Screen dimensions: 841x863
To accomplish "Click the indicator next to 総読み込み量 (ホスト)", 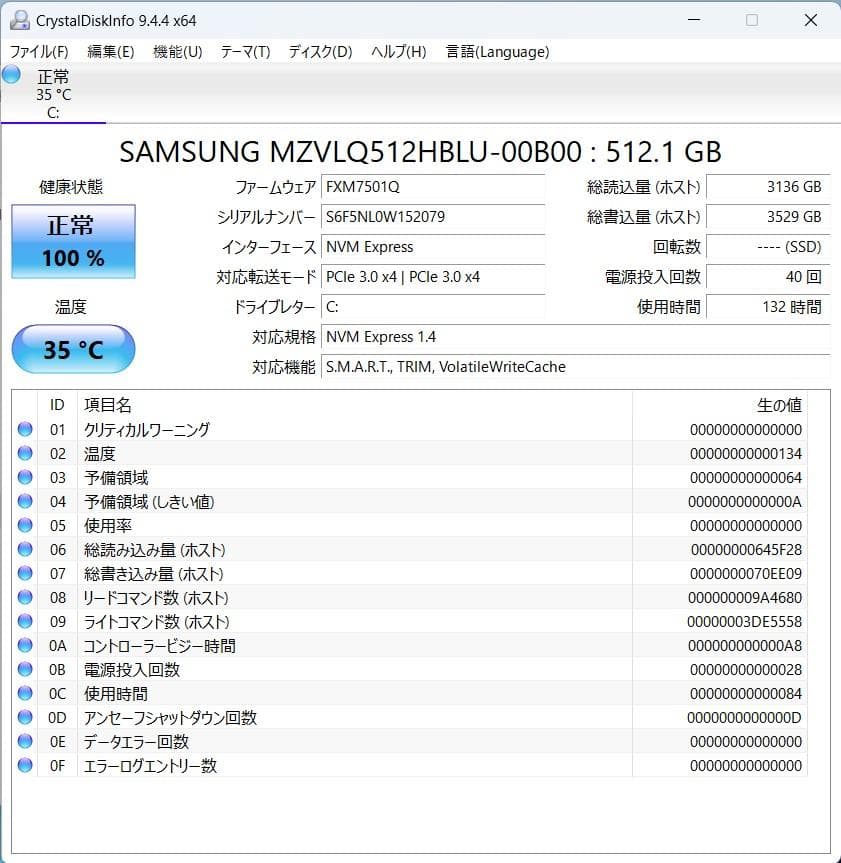I will pos(25,549).
